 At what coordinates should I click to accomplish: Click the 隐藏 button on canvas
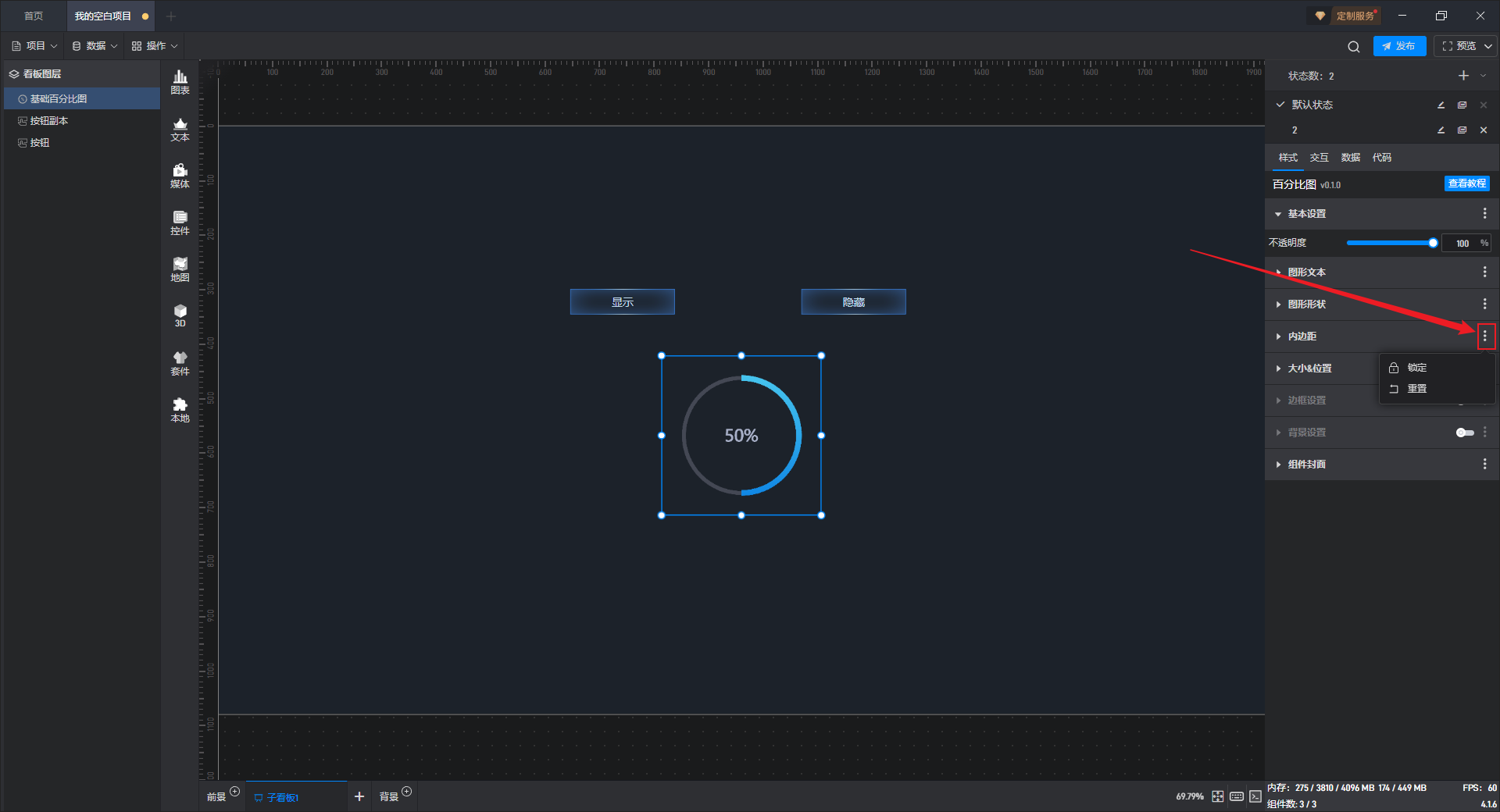(854, 302)
